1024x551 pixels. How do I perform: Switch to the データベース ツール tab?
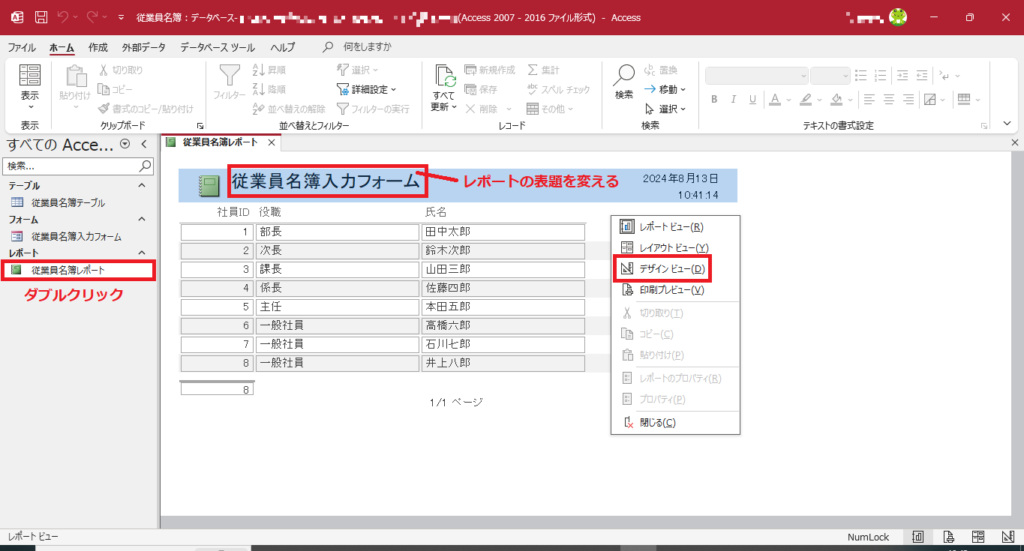point(217,47)
